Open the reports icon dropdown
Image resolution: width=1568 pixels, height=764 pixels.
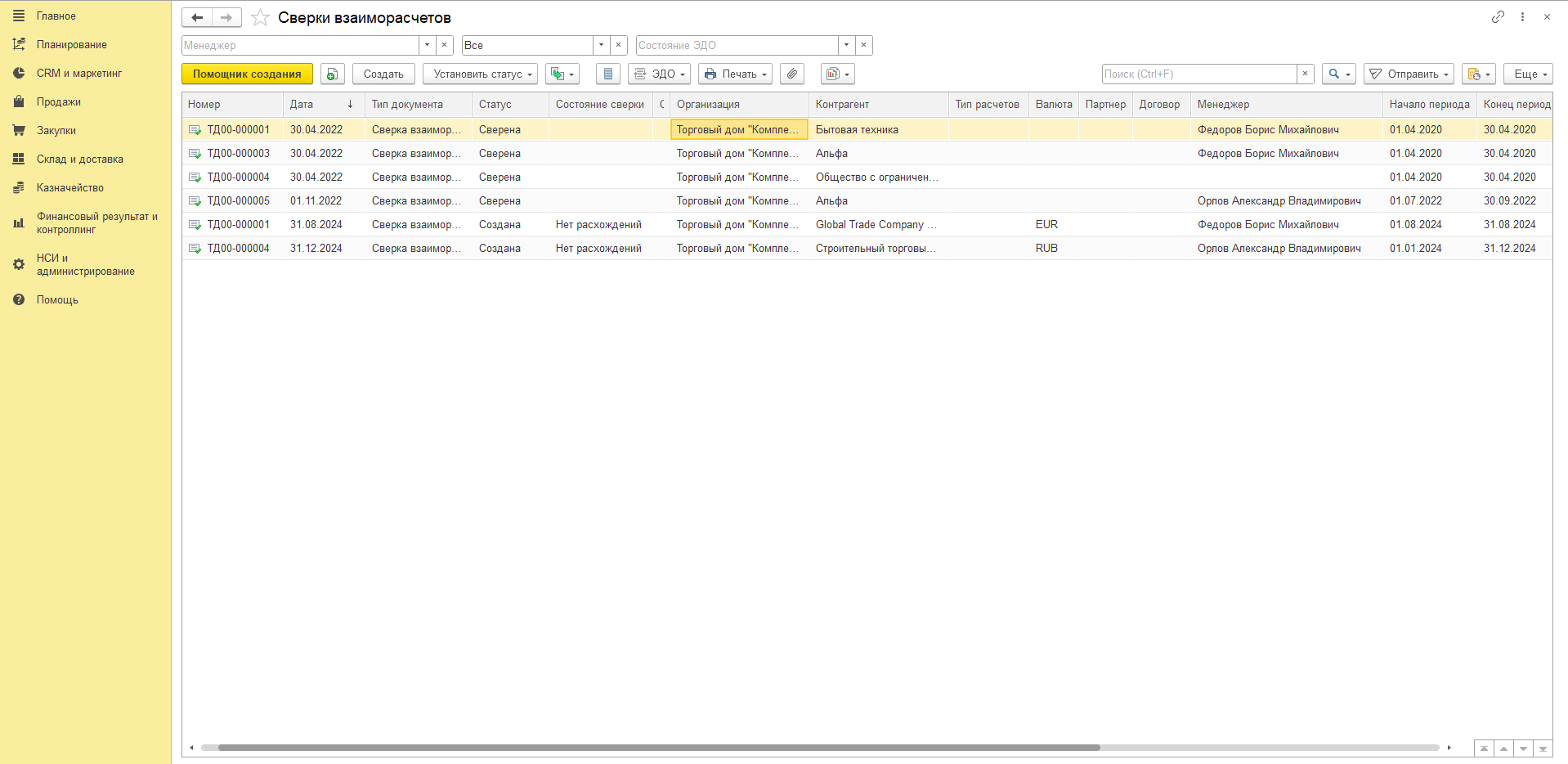838,74
